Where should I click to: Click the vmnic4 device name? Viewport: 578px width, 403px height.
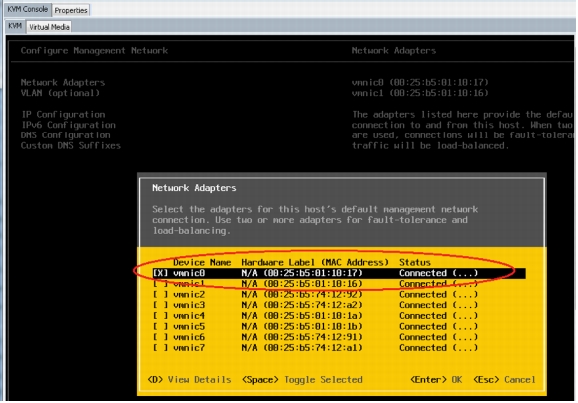point(189,316)
